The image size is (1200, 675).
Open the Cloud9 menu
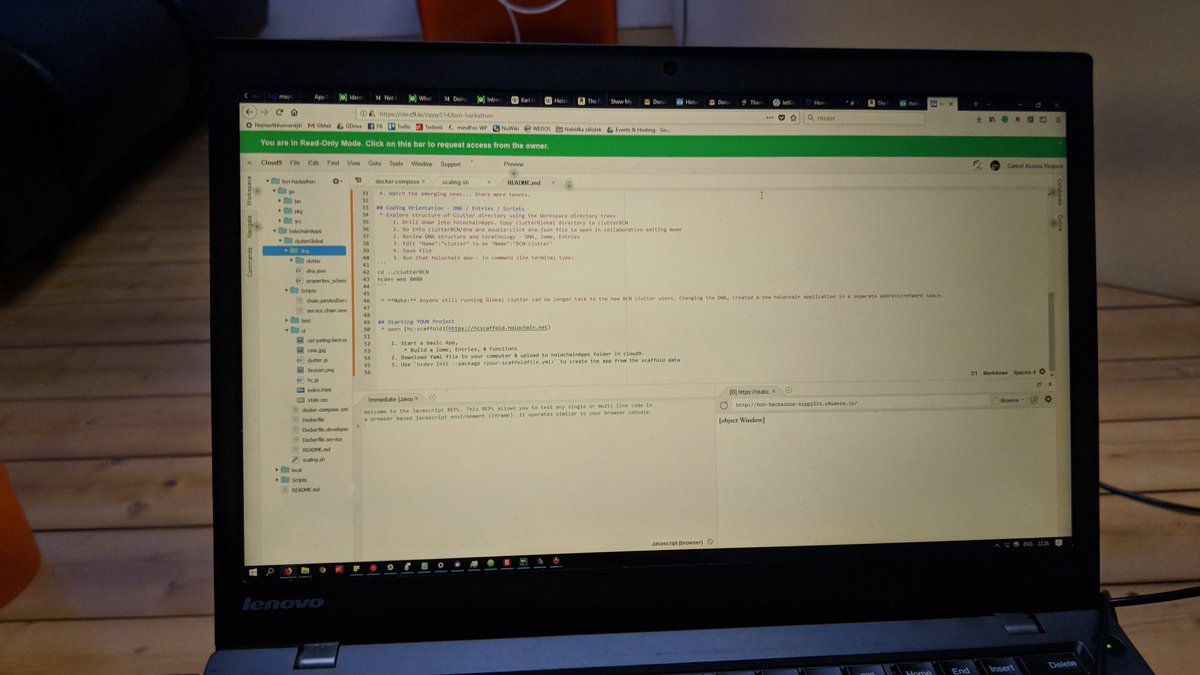[271, 162]
